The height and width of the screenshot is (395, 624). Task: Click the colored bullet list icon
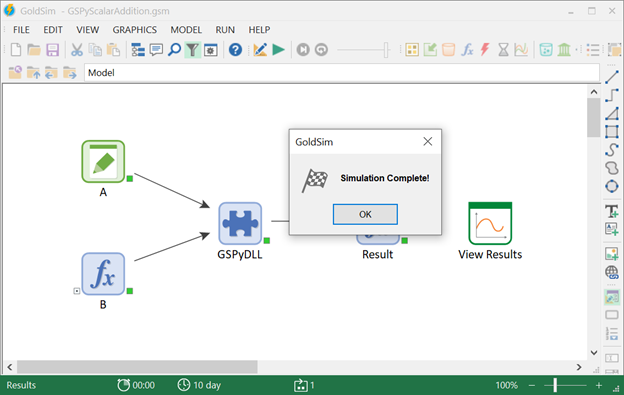(593, 50)
